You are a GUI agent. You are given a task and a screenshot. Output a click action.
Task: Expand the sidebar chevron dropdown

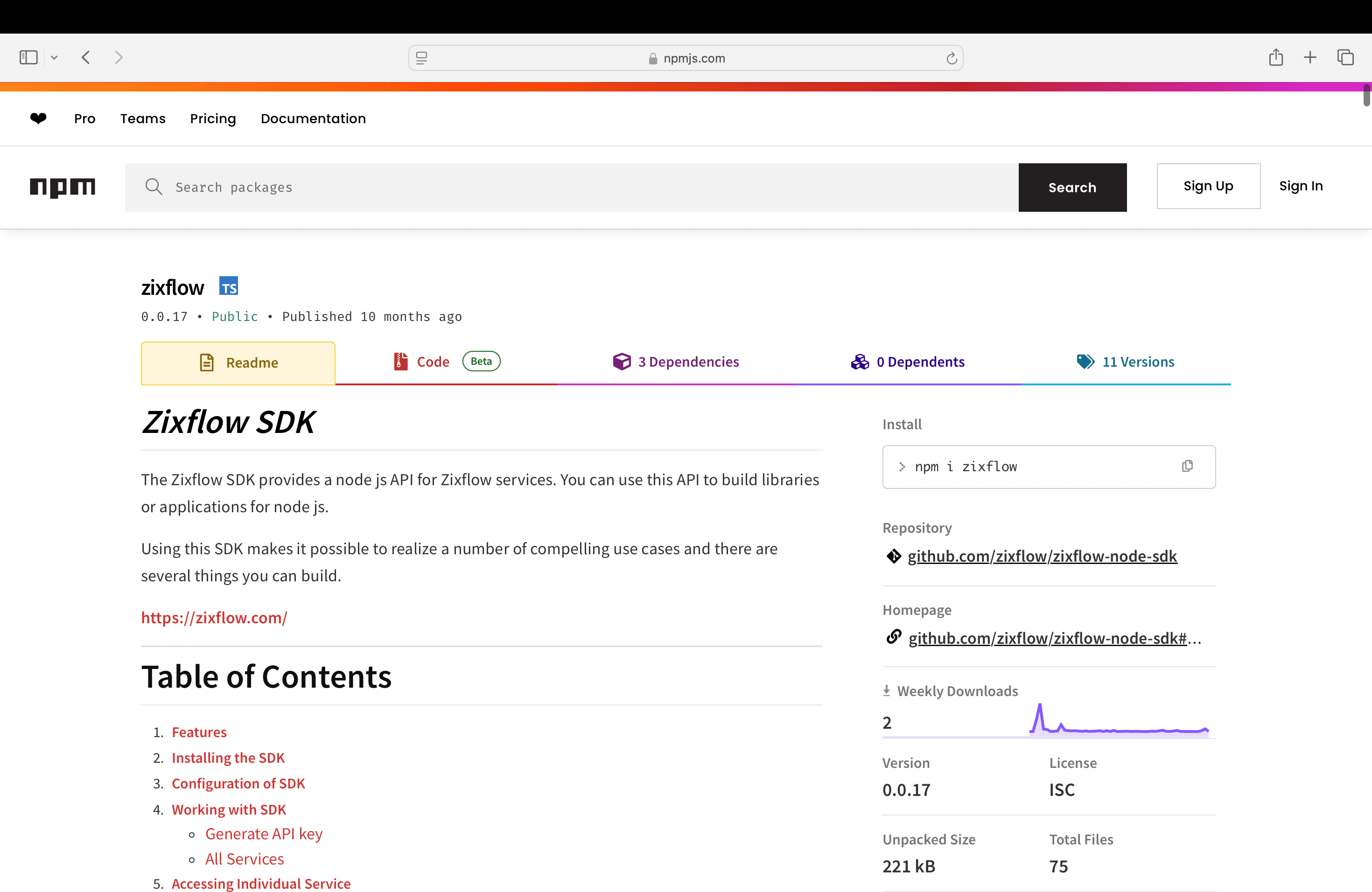pos(54,57)
